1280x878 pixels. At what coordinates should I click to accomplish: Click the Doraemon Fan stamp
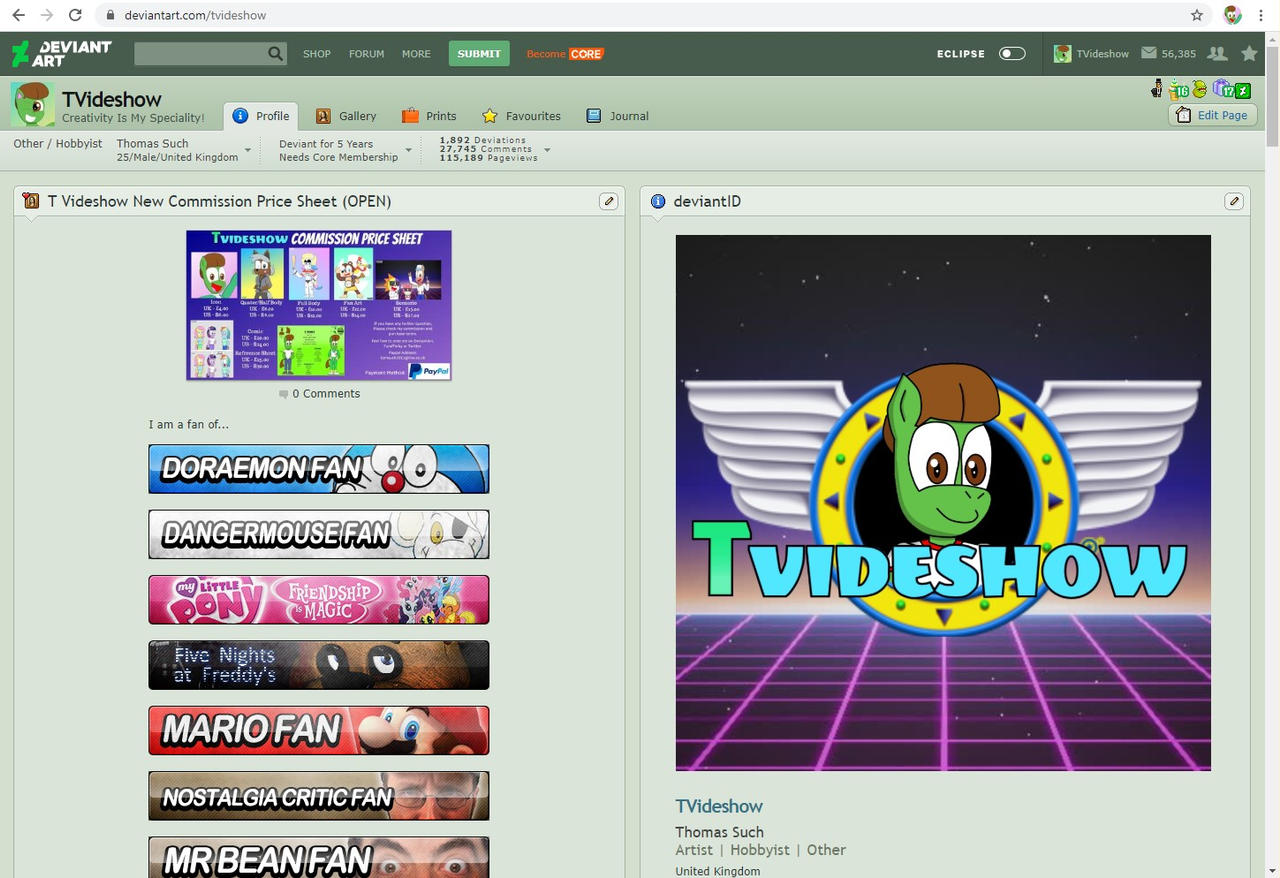click(x=319, y=469)
